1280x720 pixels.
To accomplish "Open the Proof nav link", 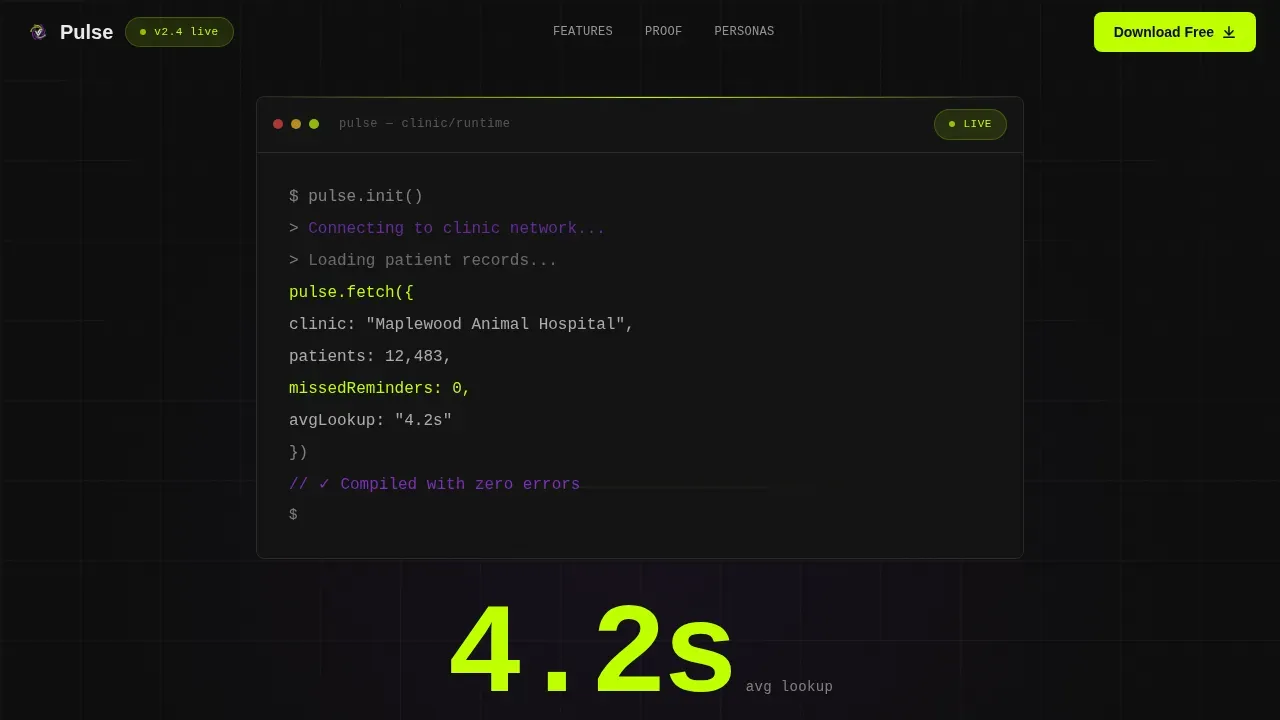I will pyautogui.click(x=663, y=32).
